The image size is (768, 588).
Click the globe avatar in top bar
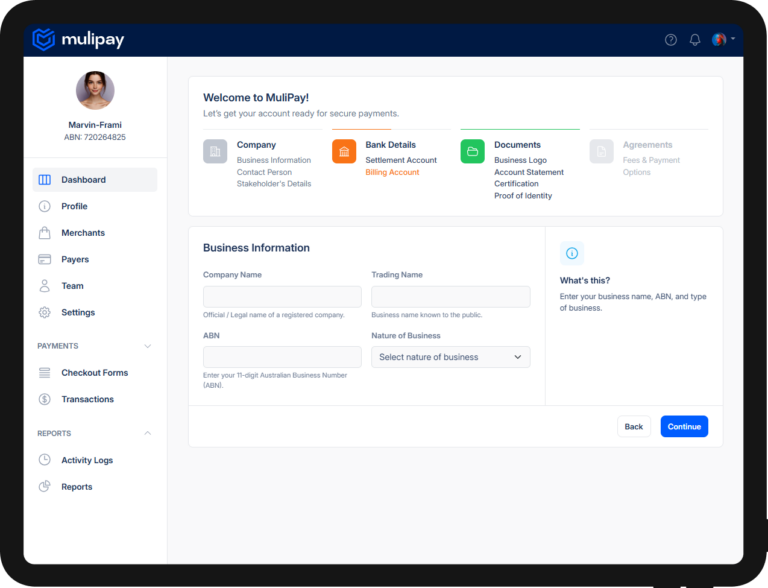click(719, 39)
